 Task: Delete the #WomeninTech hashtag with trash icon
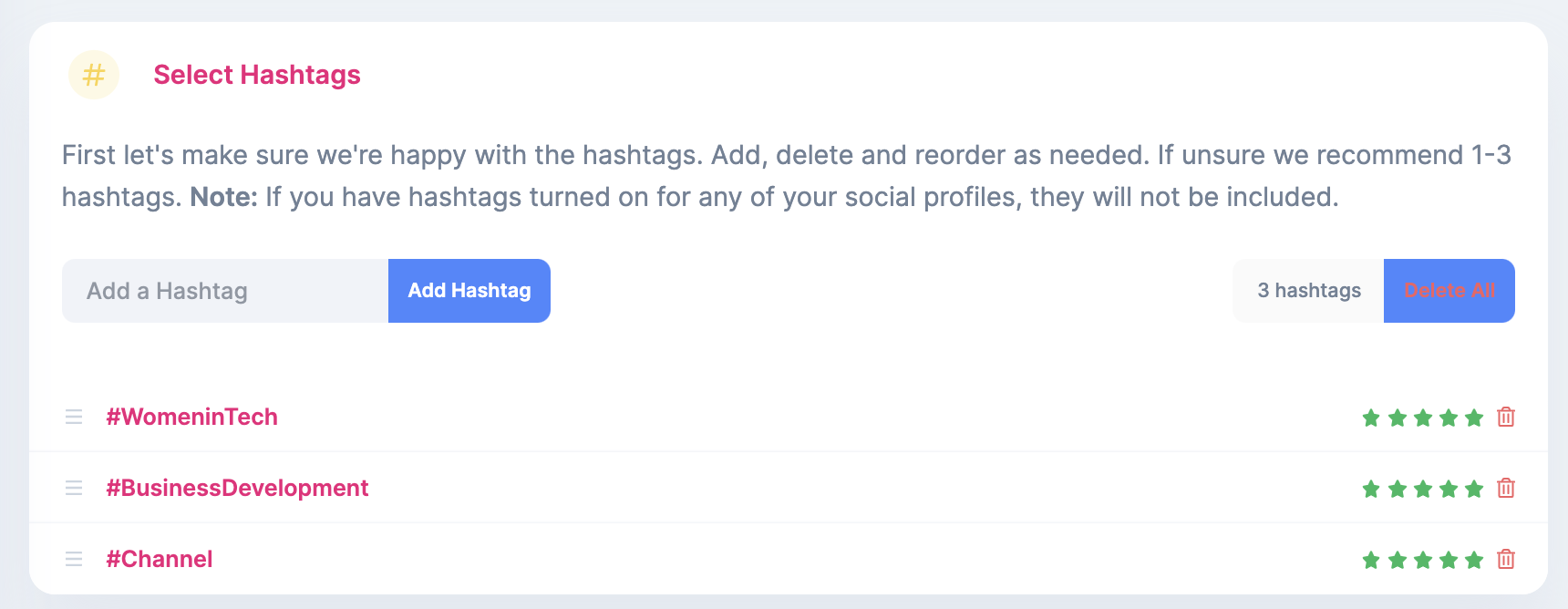tap(1506, 417)
